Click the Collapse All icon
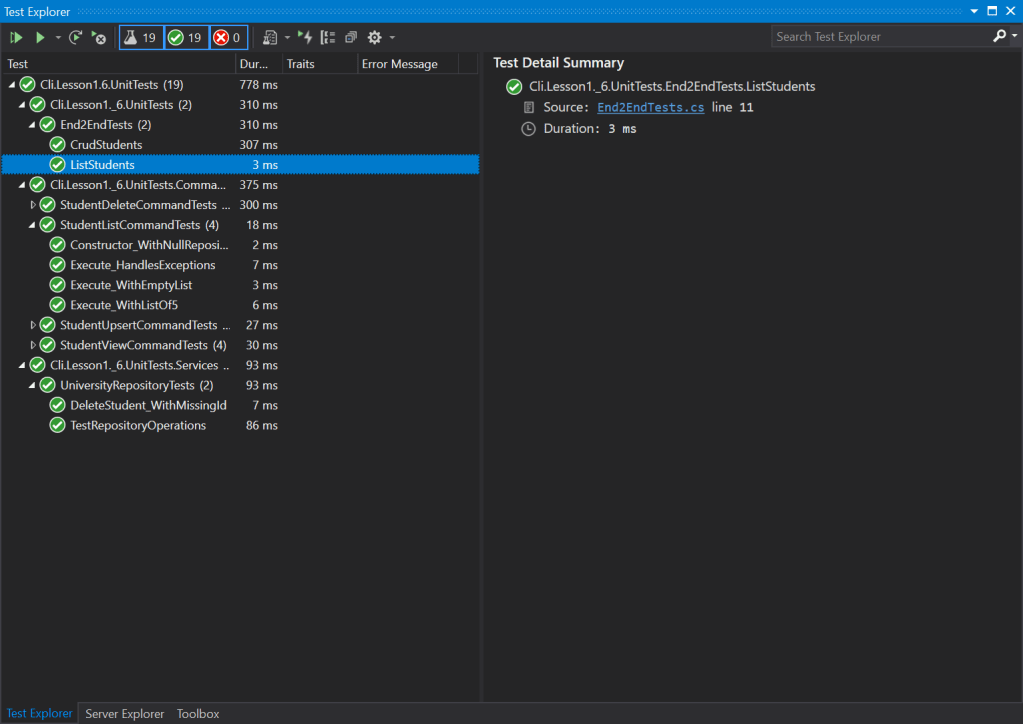This screenshot has width=1023, height=724. click(350, 37)
